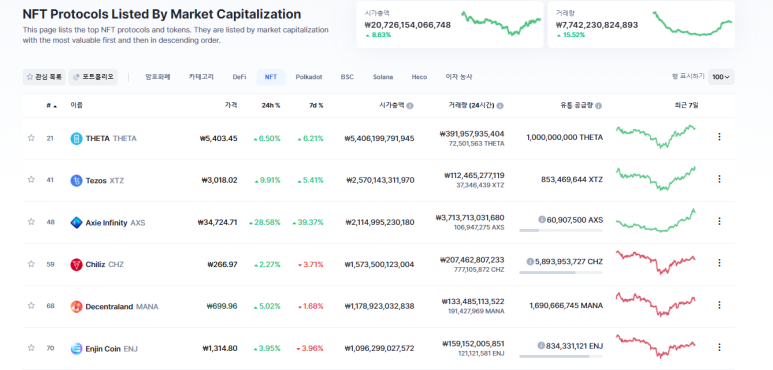
Task: Star Decentraland to add to watchlist
Action: 31,306
